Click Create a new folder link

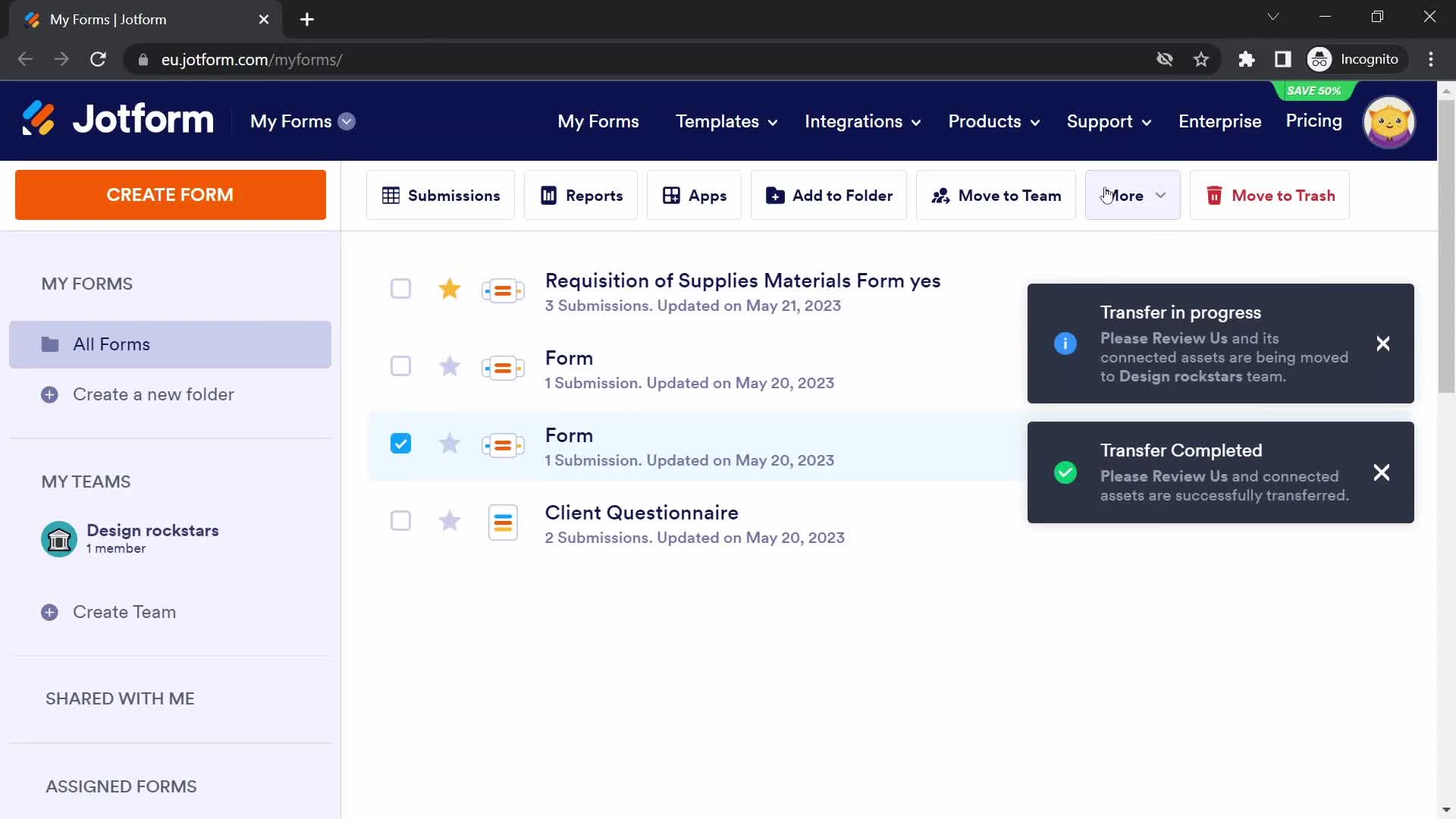coord(153,395)
